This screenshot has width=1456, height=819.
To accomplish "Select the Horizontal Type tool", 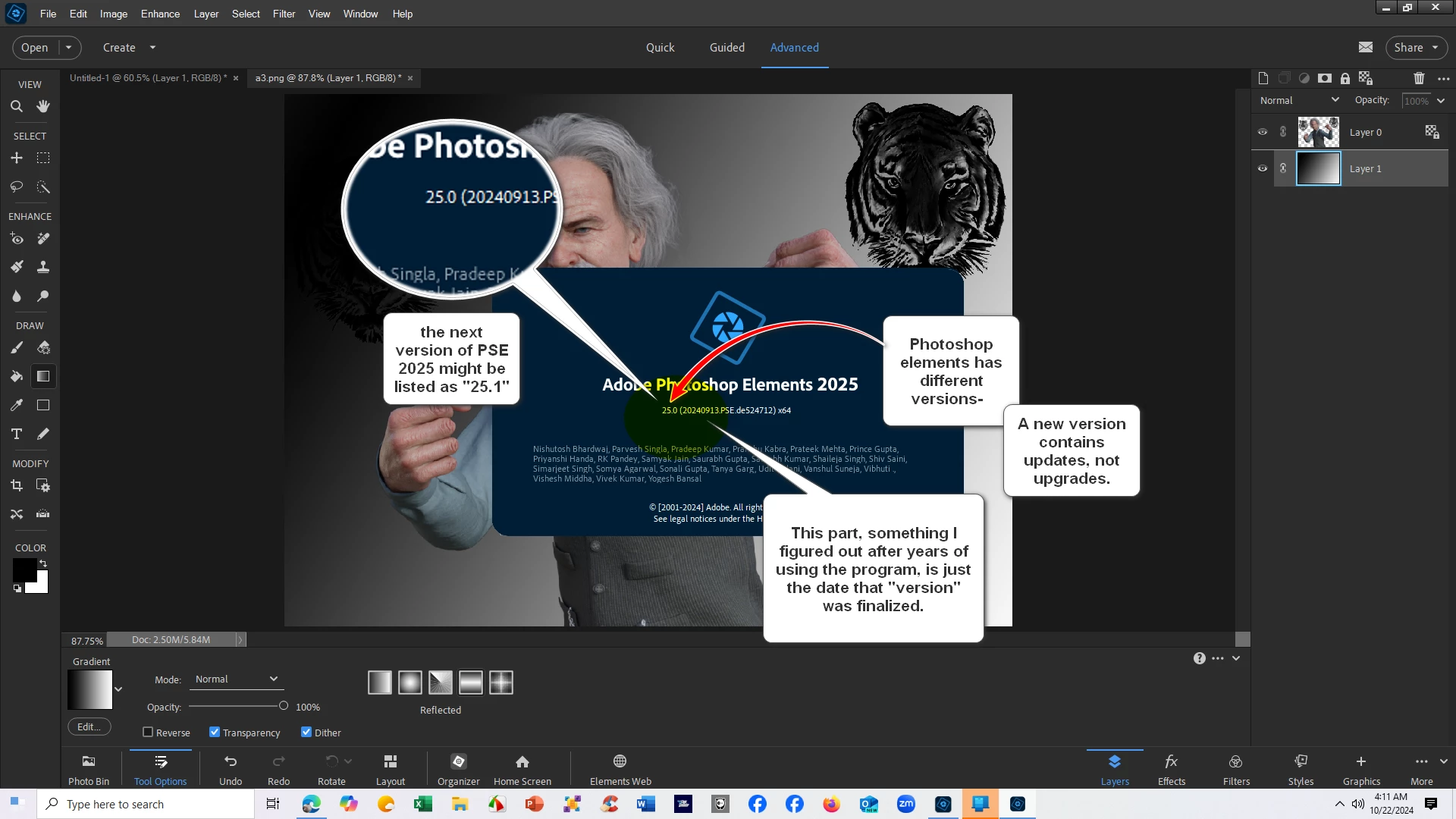I will coord(16,434).
